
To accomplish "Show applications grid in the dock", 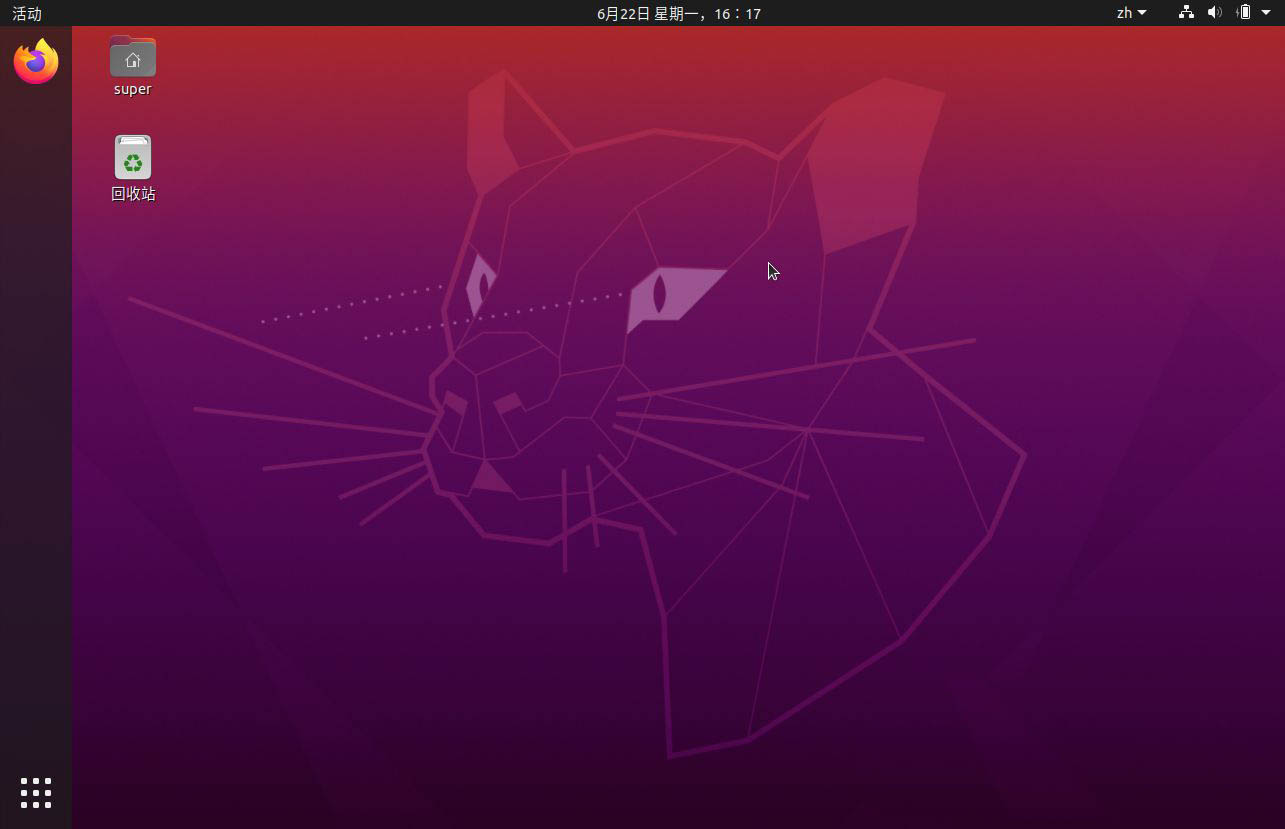I will point(36,792).
